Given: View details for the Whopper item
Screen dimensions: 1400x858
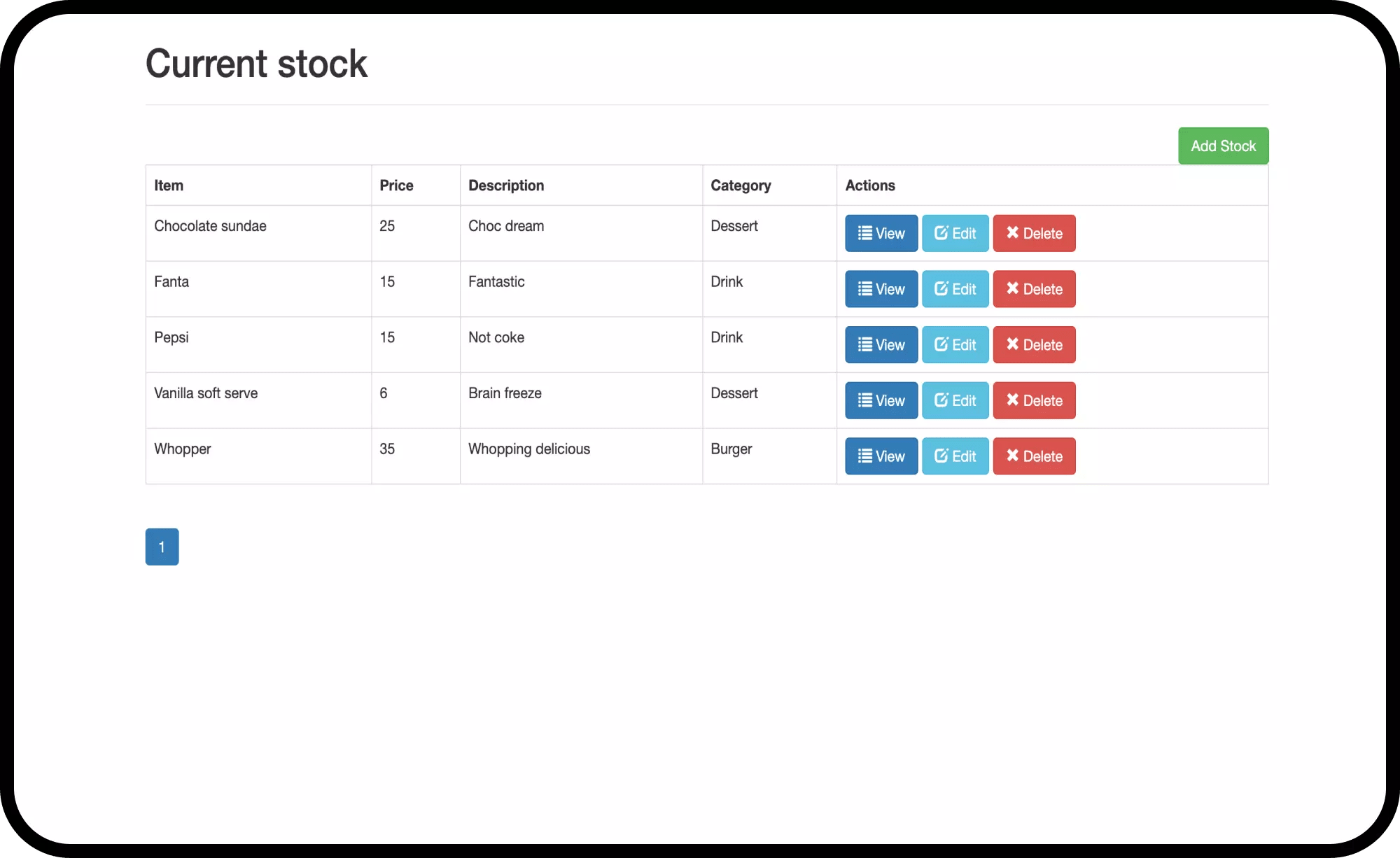Looking at the screenshot, I should point(881,456).
